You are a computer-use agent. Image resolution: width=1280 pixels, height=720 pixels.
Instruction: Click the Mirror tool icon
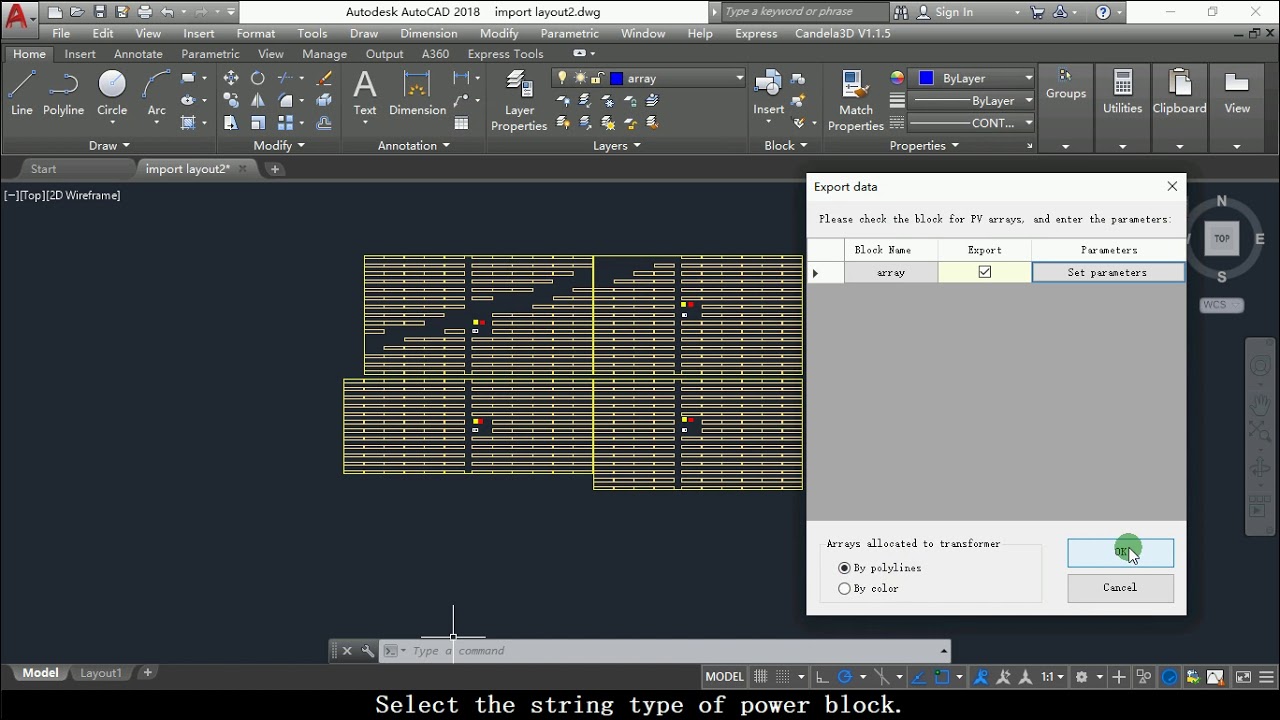coord(258,100)
